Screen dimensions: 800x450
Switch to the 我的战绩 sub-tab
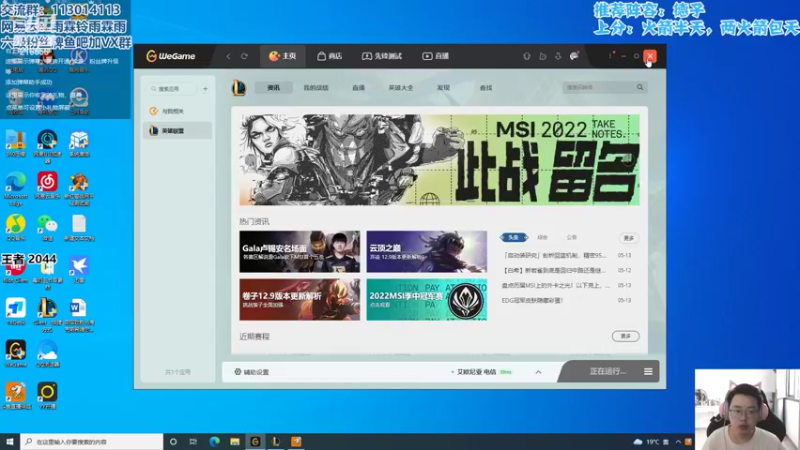click(316, 88)
